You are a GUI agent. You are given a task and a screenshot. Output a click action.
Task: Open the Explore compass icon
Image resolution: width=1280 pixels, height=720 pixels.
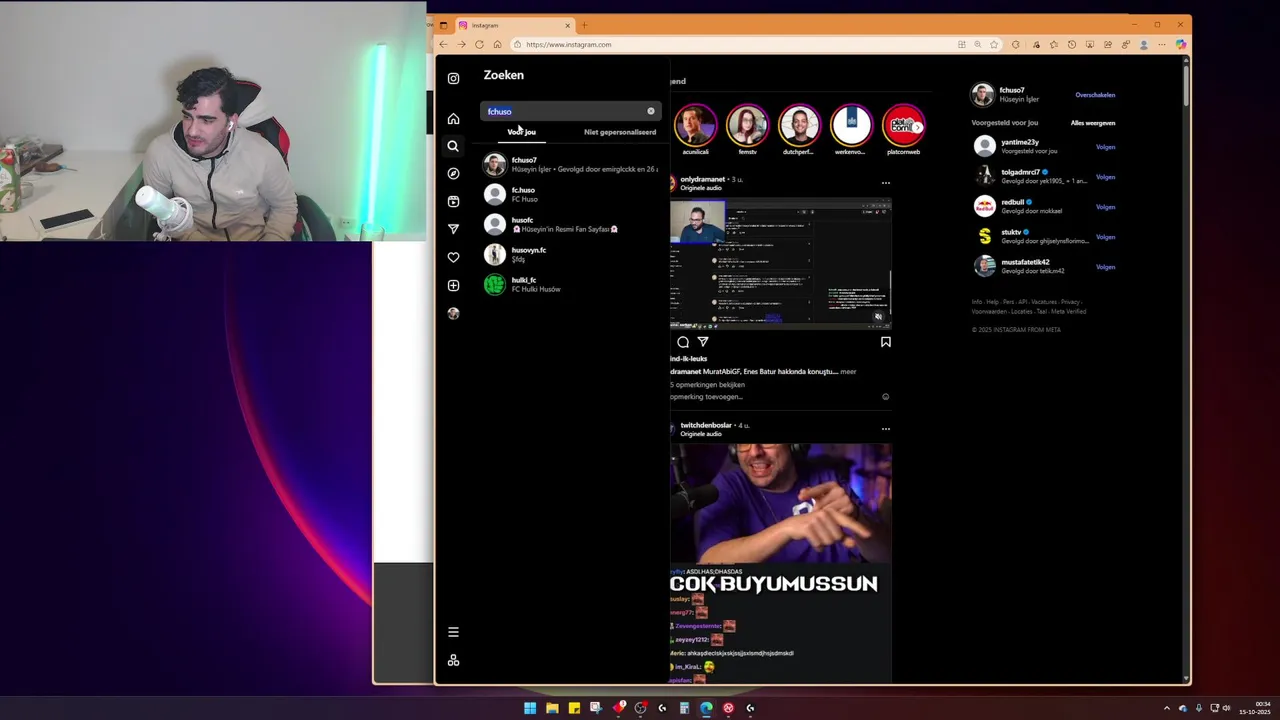pos(453,173)
